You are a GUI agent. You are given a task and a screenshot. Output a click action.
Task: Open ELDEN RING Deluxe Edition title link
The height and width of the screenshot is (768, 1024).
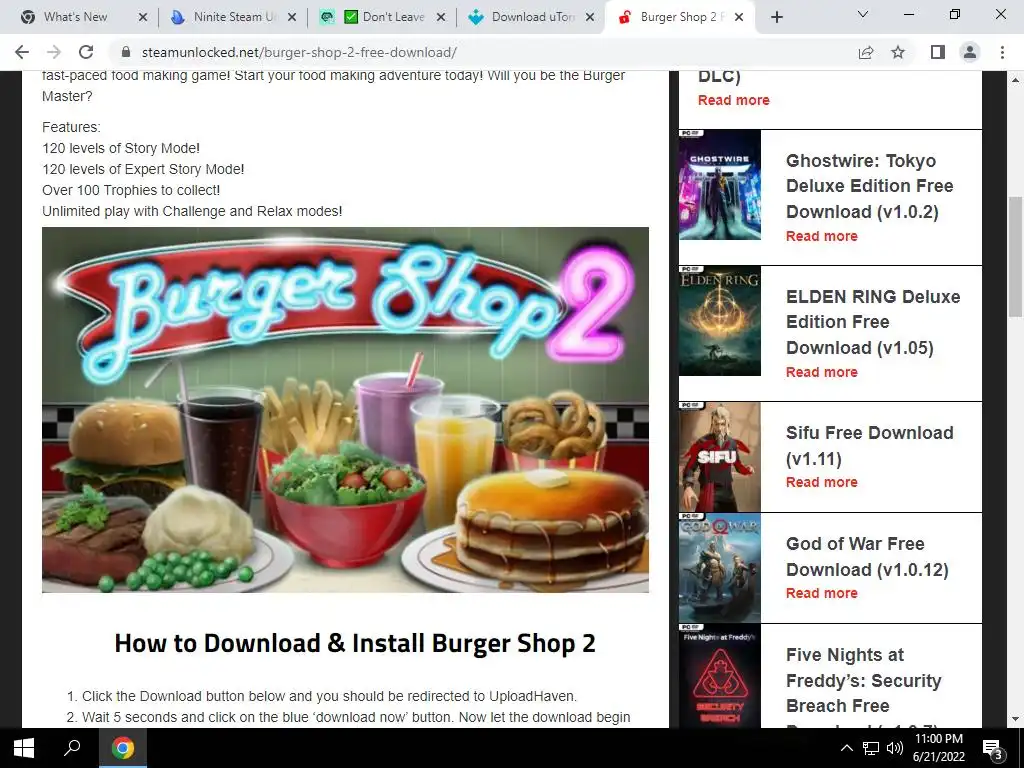873,322
